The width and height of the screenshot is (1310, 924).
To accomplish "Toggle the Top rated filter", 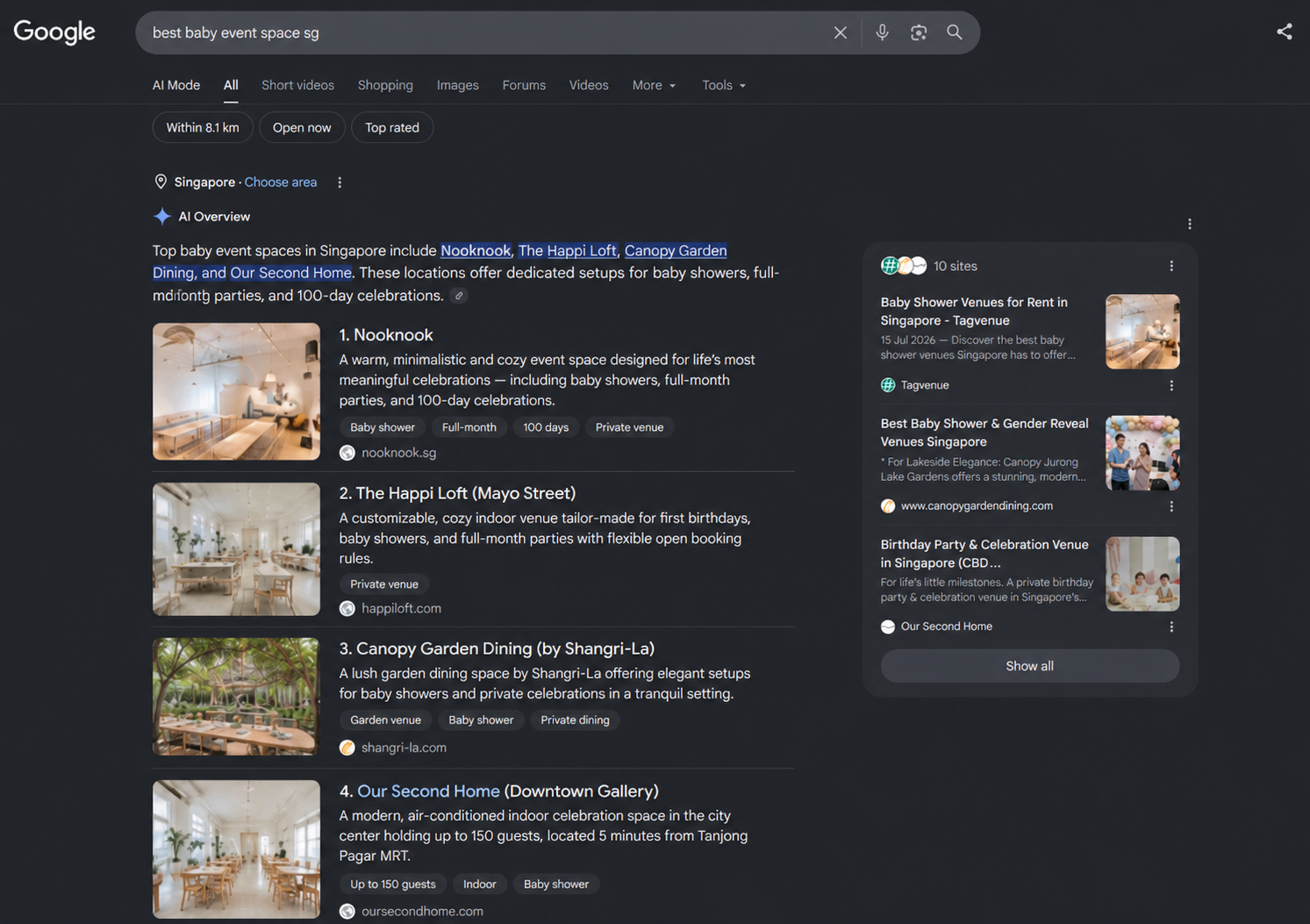I will coord(392,127).
